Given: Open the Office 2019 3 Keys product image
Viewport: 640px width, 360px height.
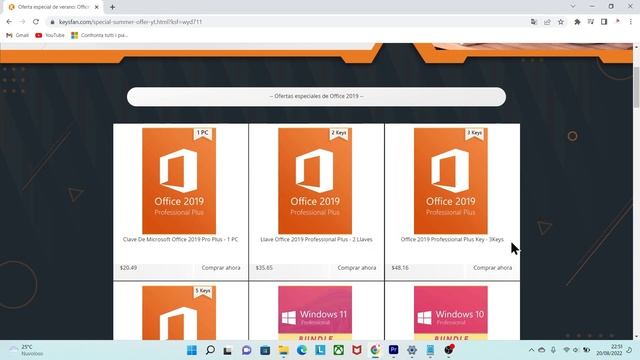Looking at the screenshot, I should tap(451, 181).
